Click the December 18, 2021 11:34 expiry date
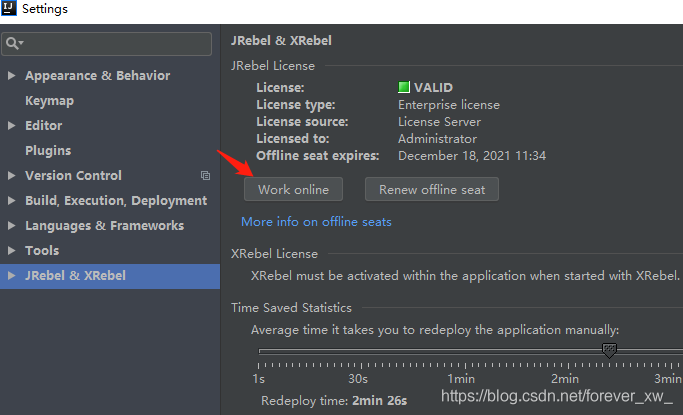This screenshot has height=415, width=683. coord(472,156)
